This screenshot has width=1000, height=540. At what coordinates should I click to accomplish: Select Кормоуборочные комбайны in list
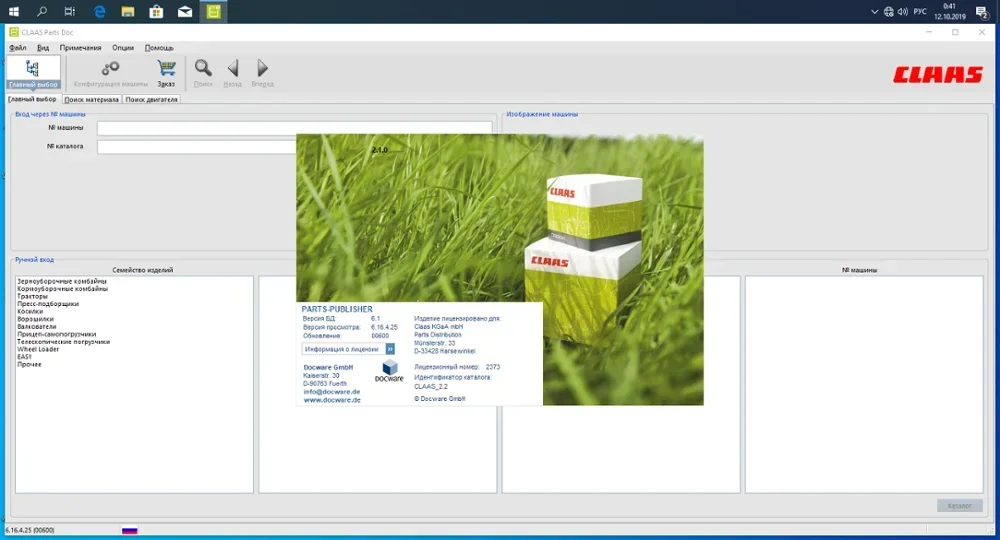[62, 289]
